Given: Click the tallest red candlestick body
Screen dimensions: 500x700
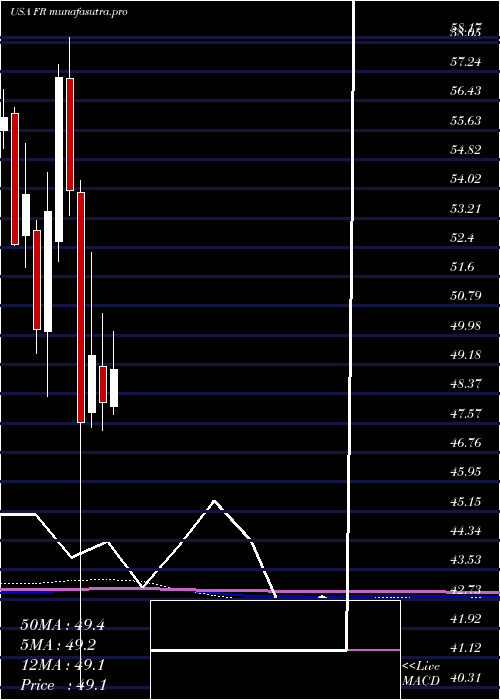Looking at the screenshot, I should (x=81, y=307).
